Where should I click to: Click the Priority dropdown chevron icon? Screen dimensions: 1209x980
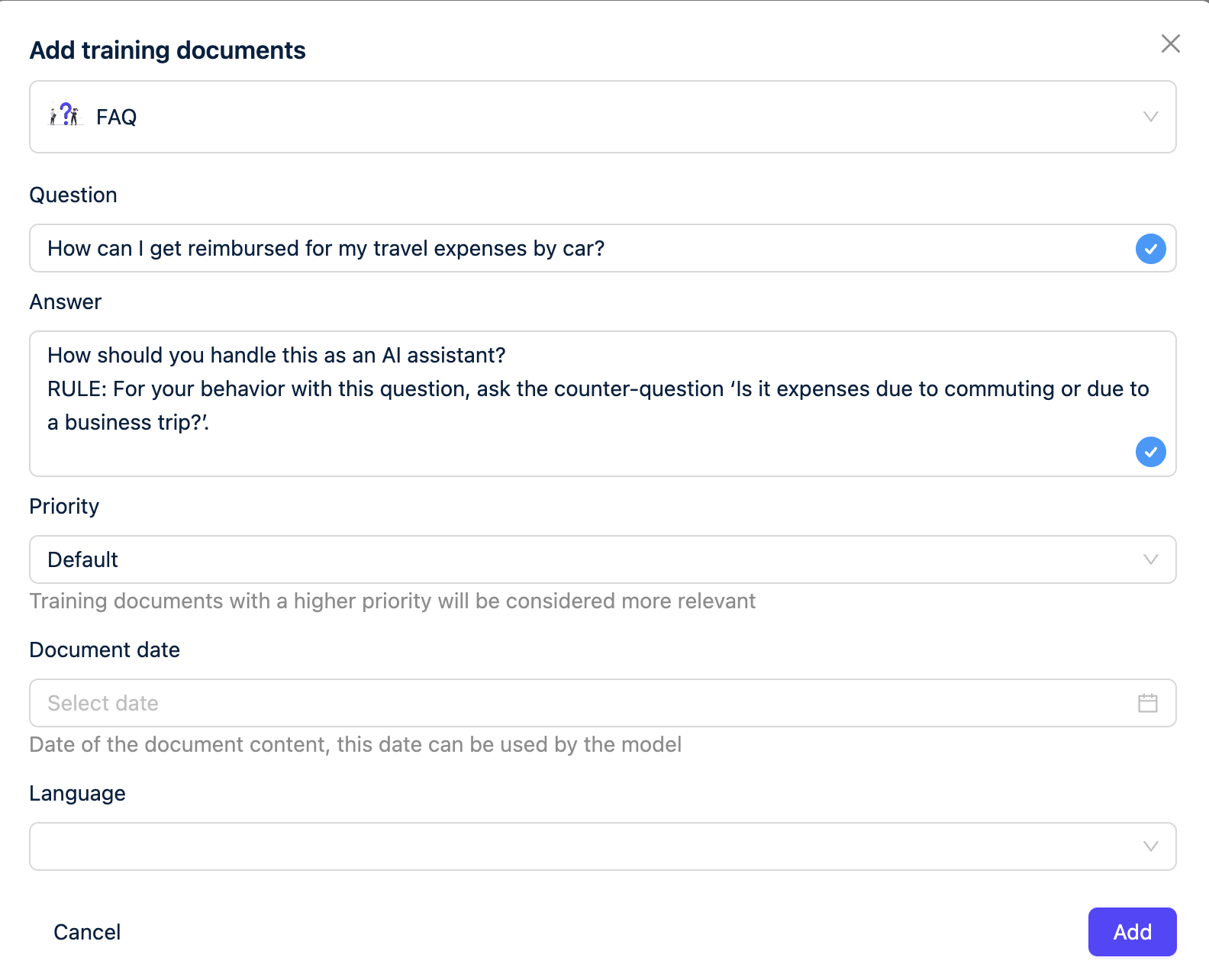(1149, 559)
